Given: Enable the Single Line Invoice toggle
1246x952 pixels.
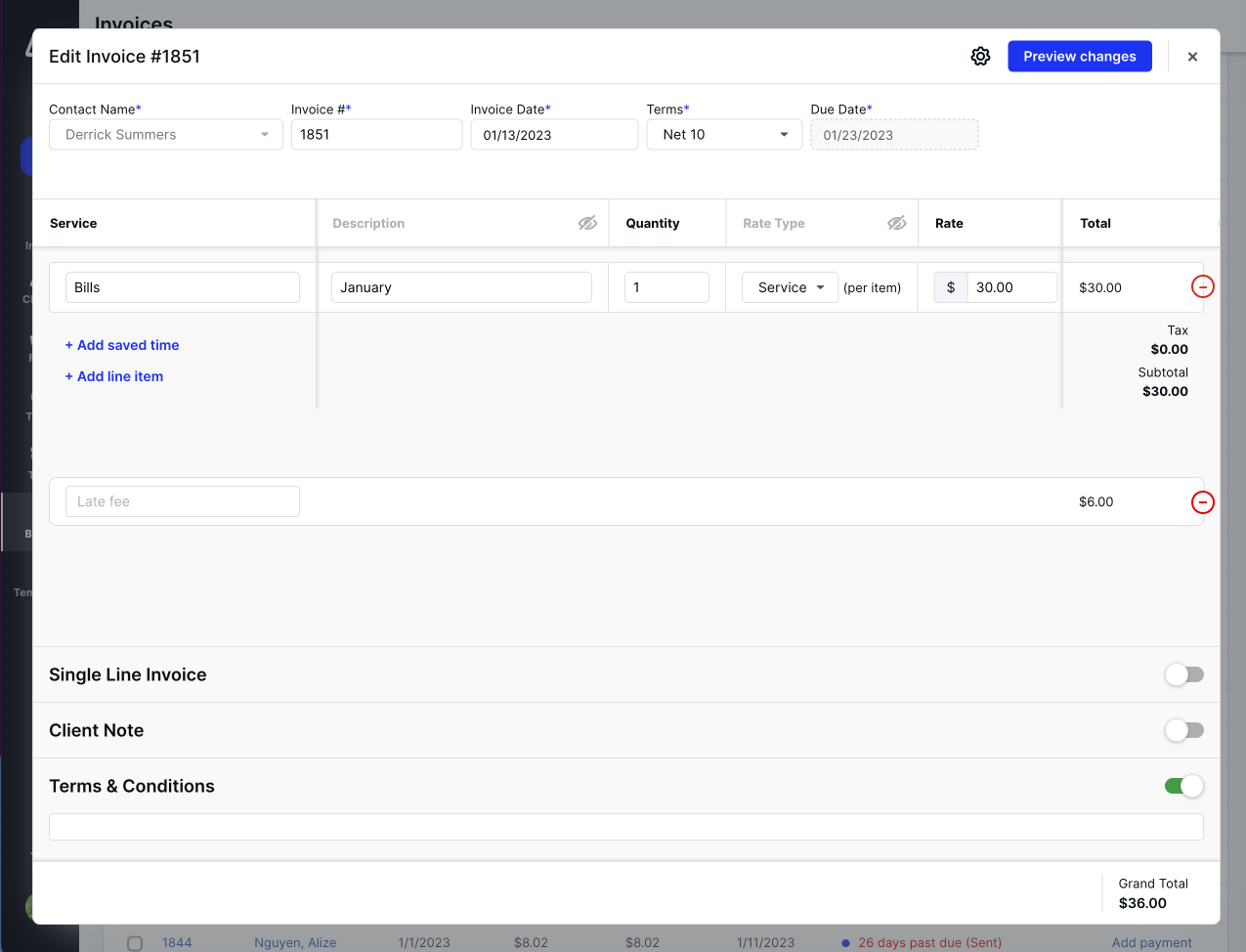Looking at the screenshot, I should pos(1183,674).
